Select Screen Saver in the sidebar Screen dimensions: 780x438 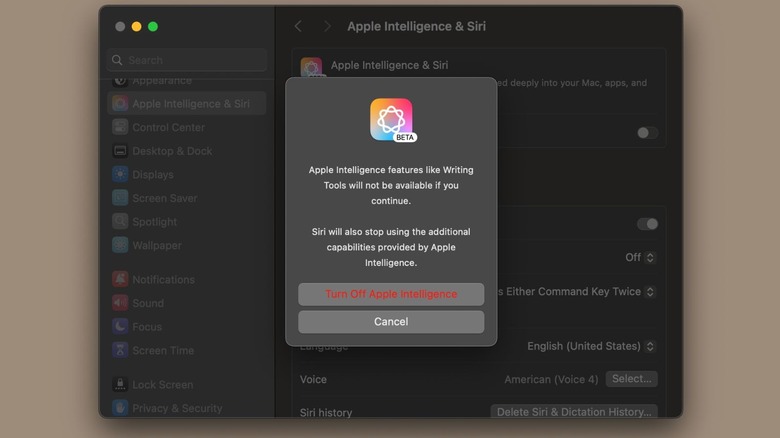point(187,198)
